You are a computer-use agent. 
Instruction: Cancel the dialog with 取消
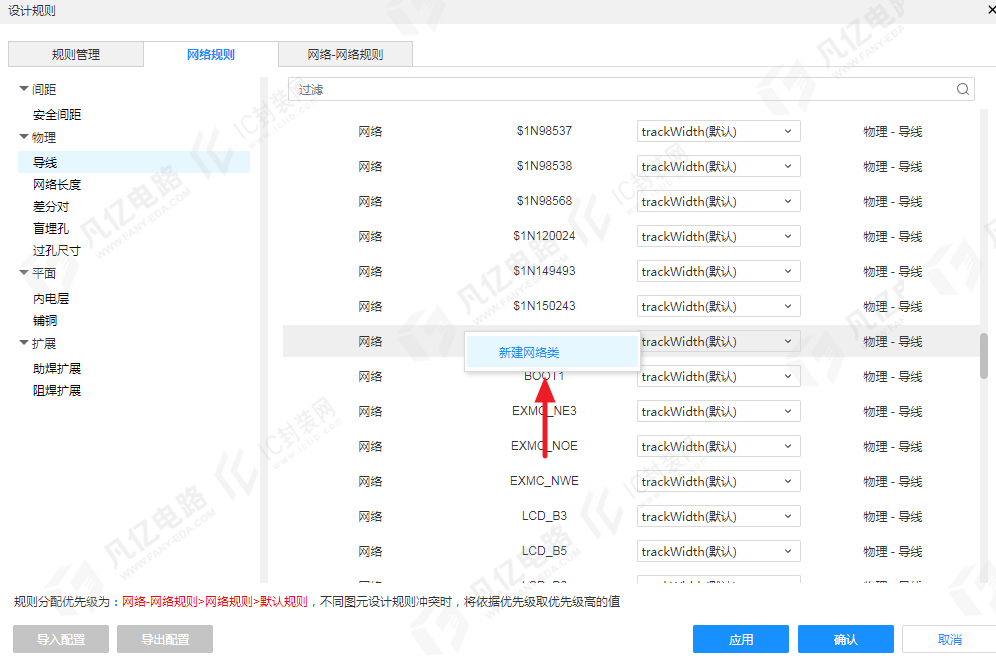(950, 639)
